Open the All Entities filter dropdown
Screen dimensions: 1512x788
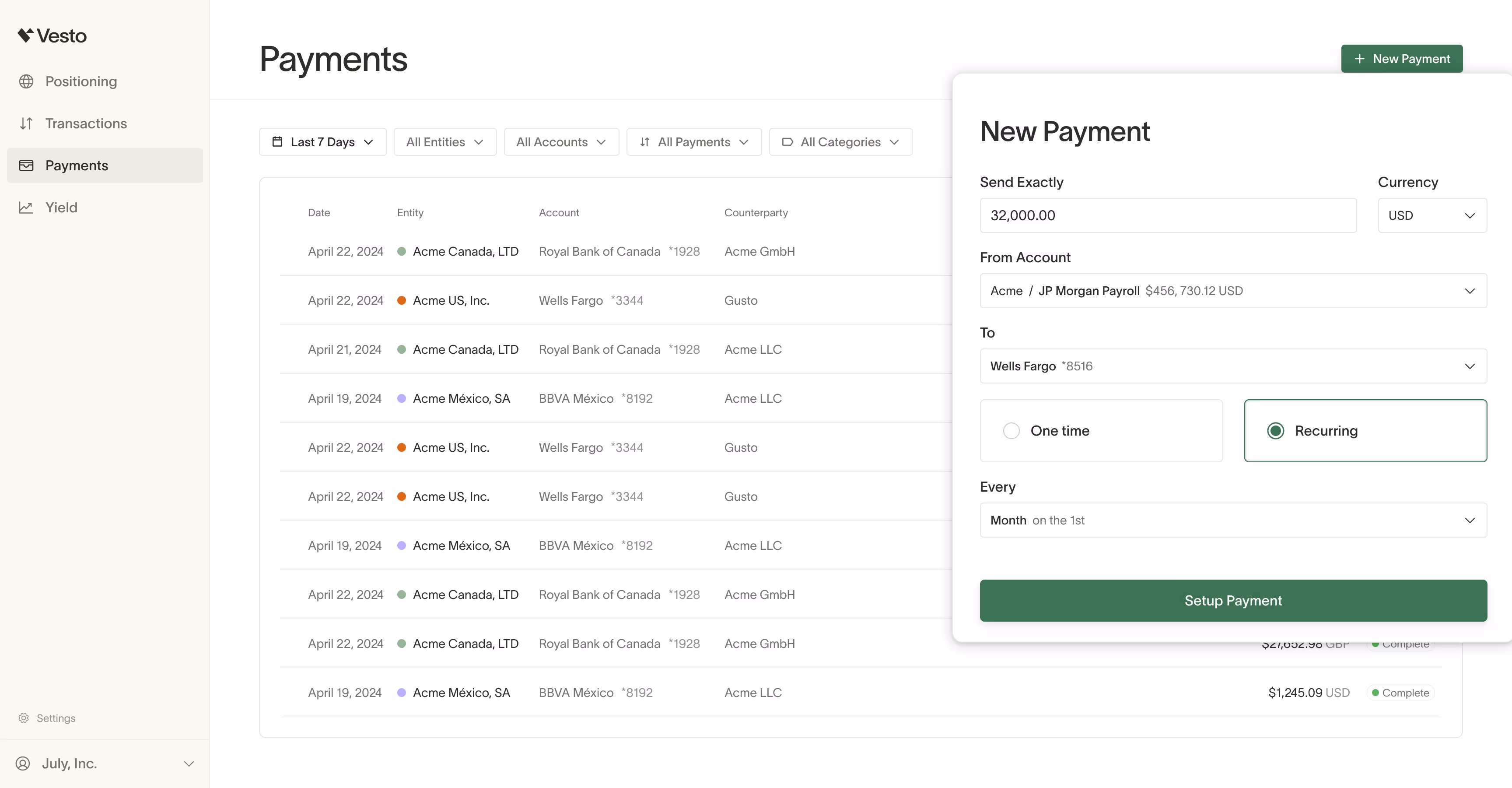pyautogui.click(x=445, y=141)
